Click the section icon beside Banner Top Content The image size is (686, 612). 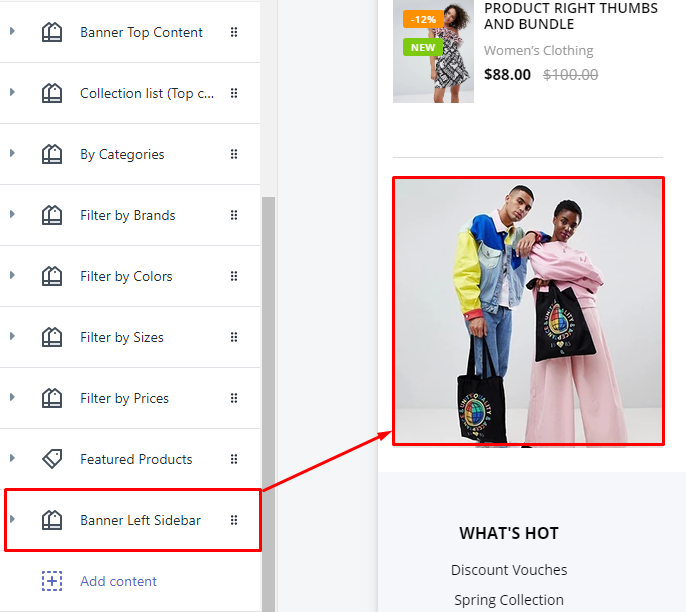pyautogui.click(x=52, y=32)
